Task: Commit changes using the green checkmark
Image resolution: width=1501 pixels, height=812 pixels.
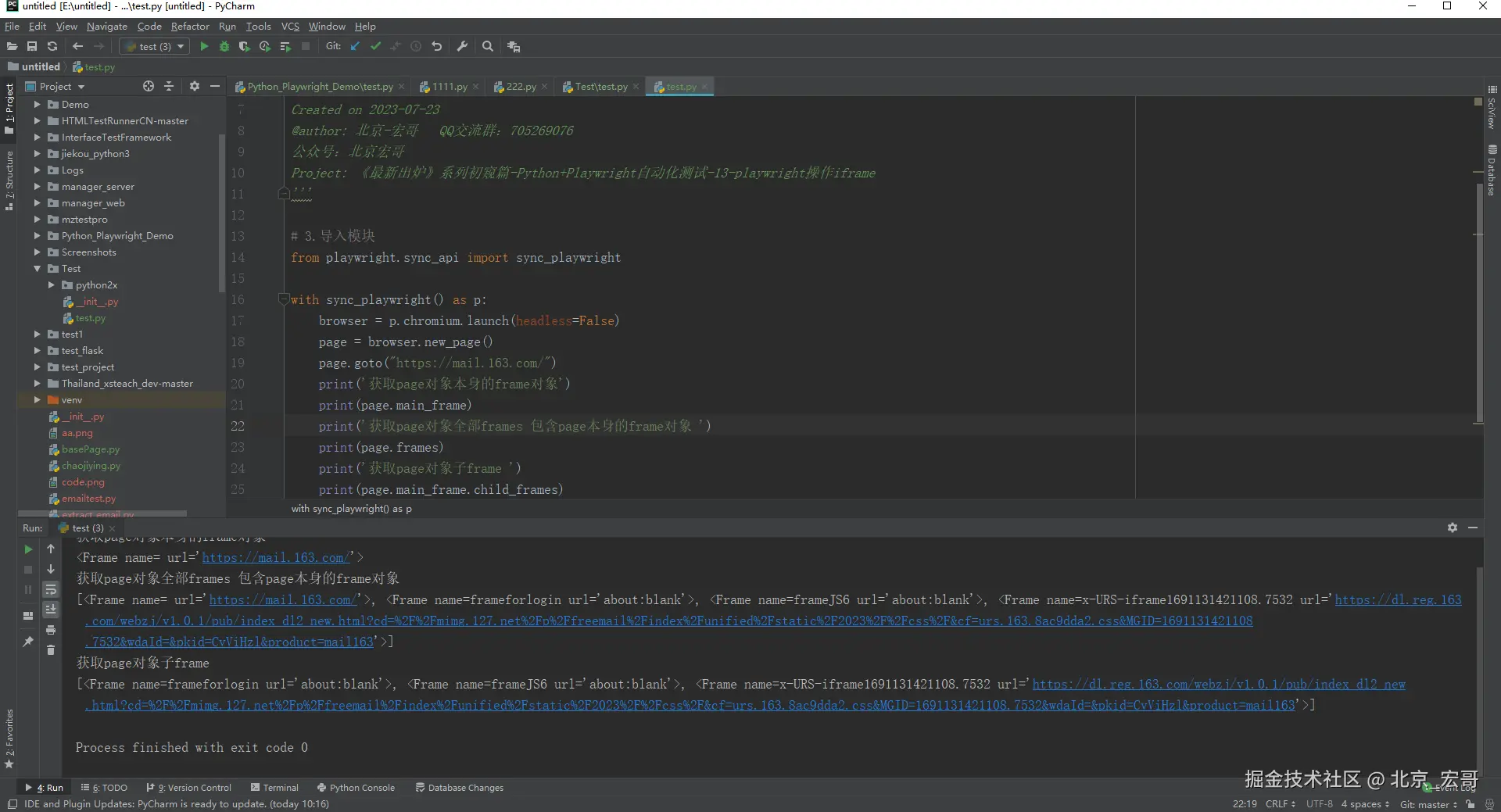Action: 376,47
